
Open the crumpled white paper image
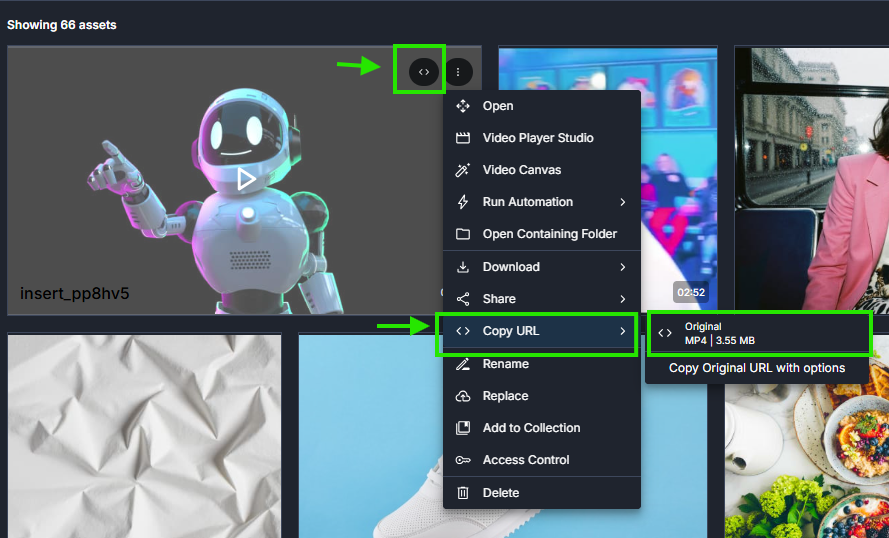tap(145, 437)
